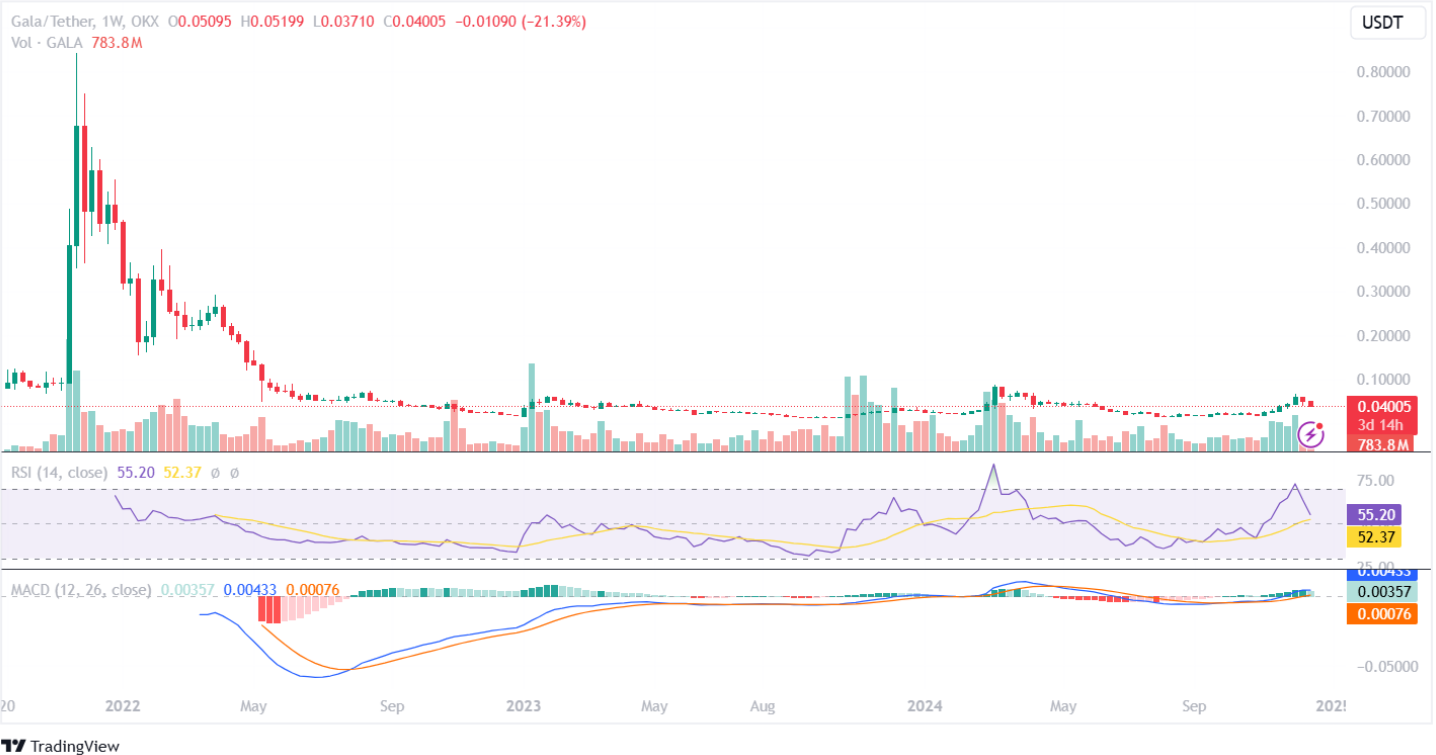Viewport: 1436px width, 755px height.
Task: Click the 0.30000 price axis label
Action: coord(1385,292)
